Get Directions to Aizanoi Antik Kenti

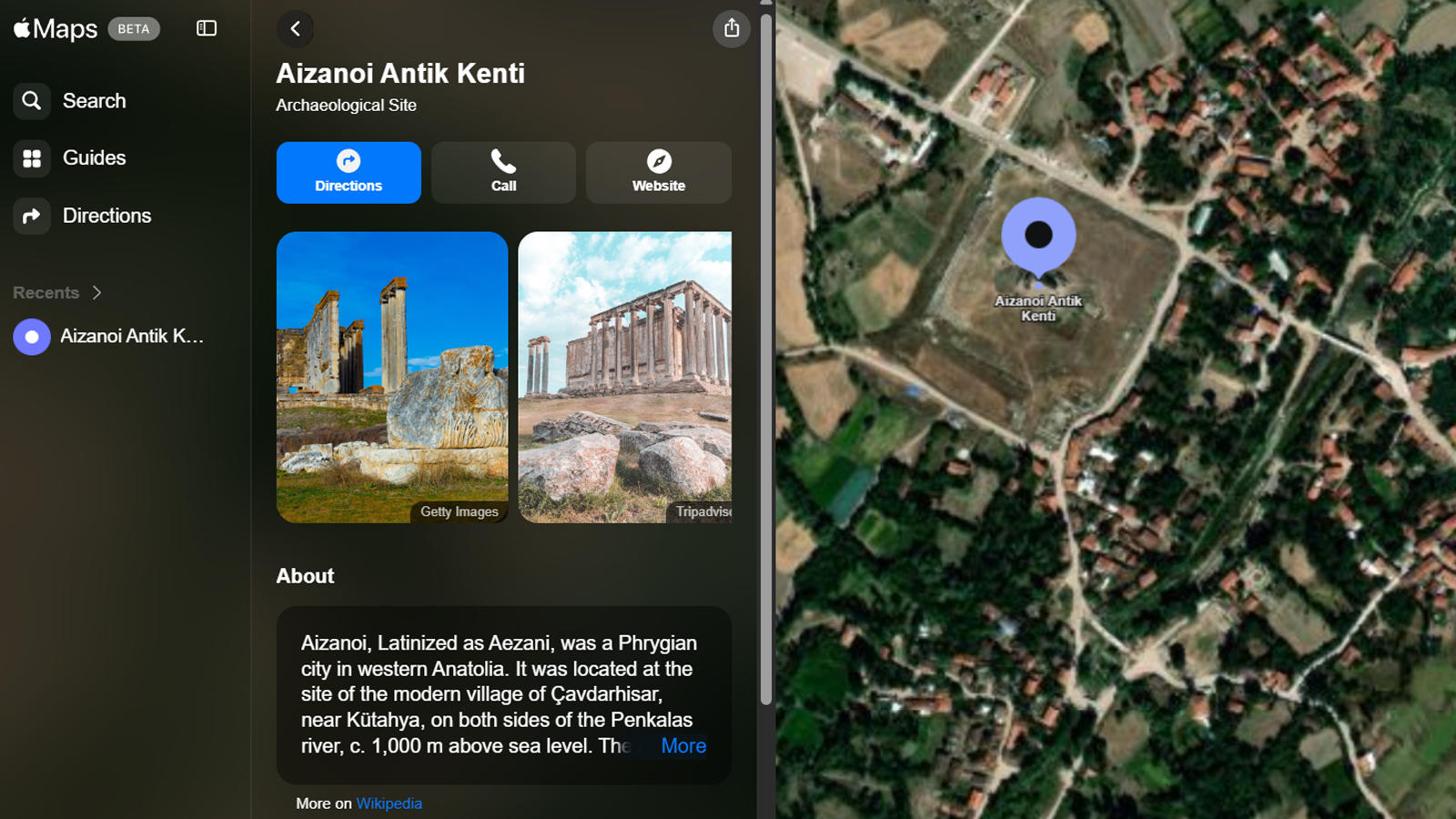click(x=349, y=172)
